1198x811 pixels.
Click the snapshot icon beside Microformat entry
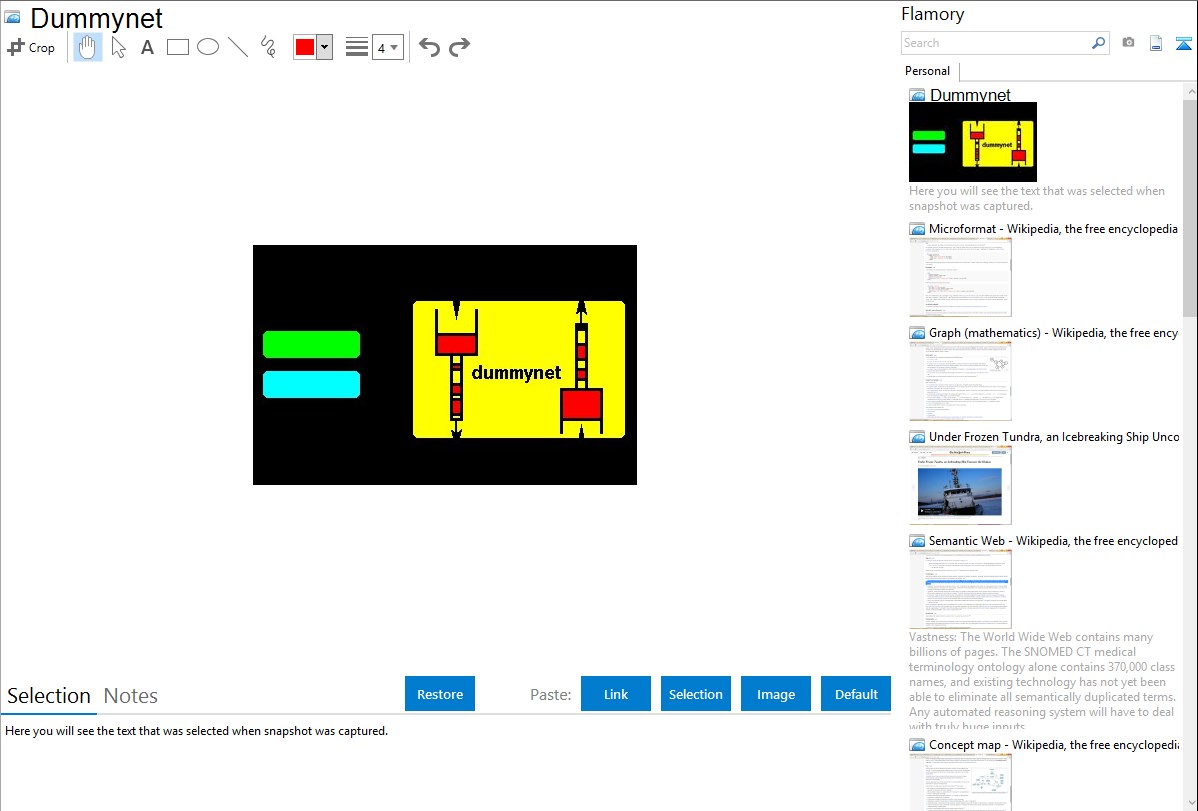918,229
